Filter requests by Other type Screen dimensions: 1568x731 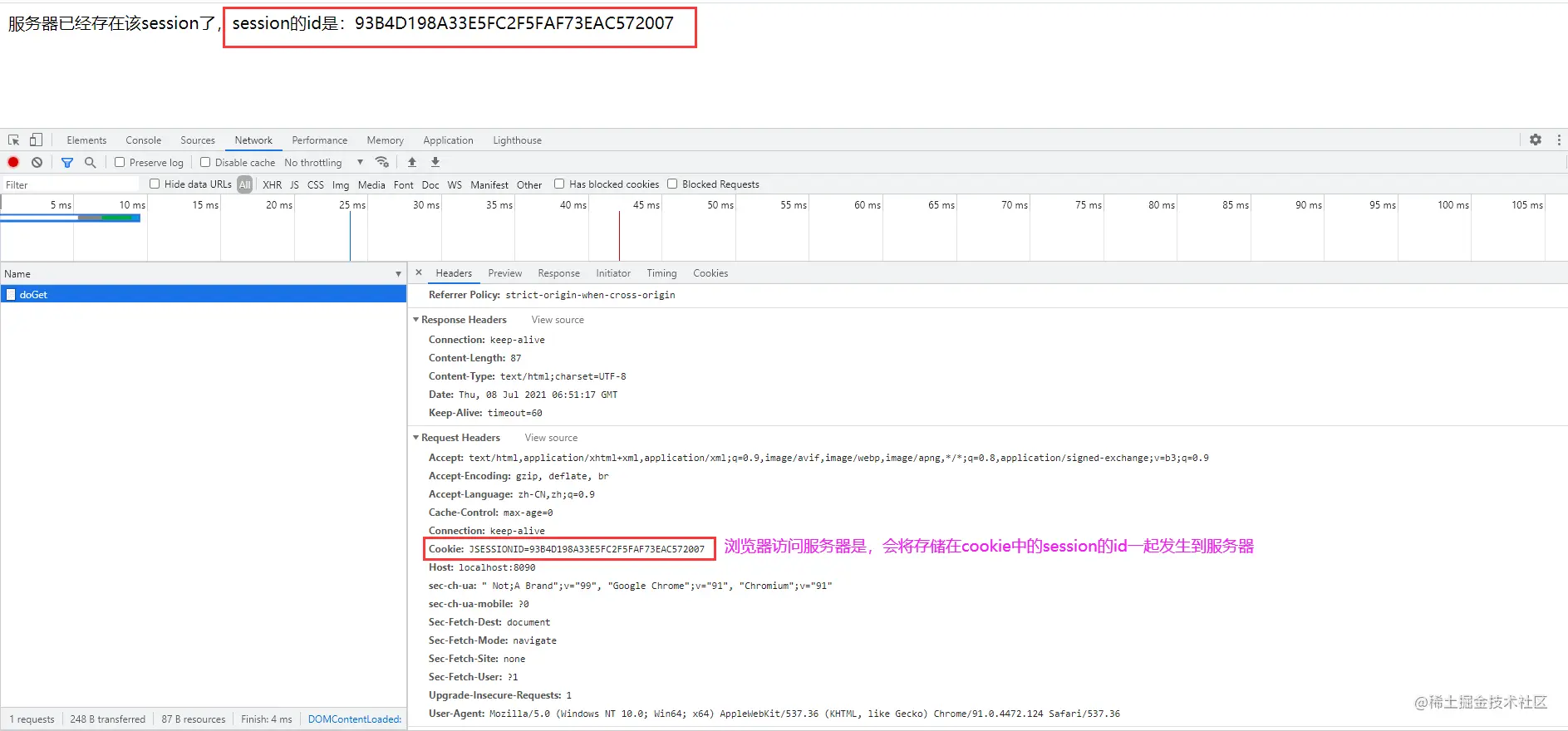[x=529, y=184]
